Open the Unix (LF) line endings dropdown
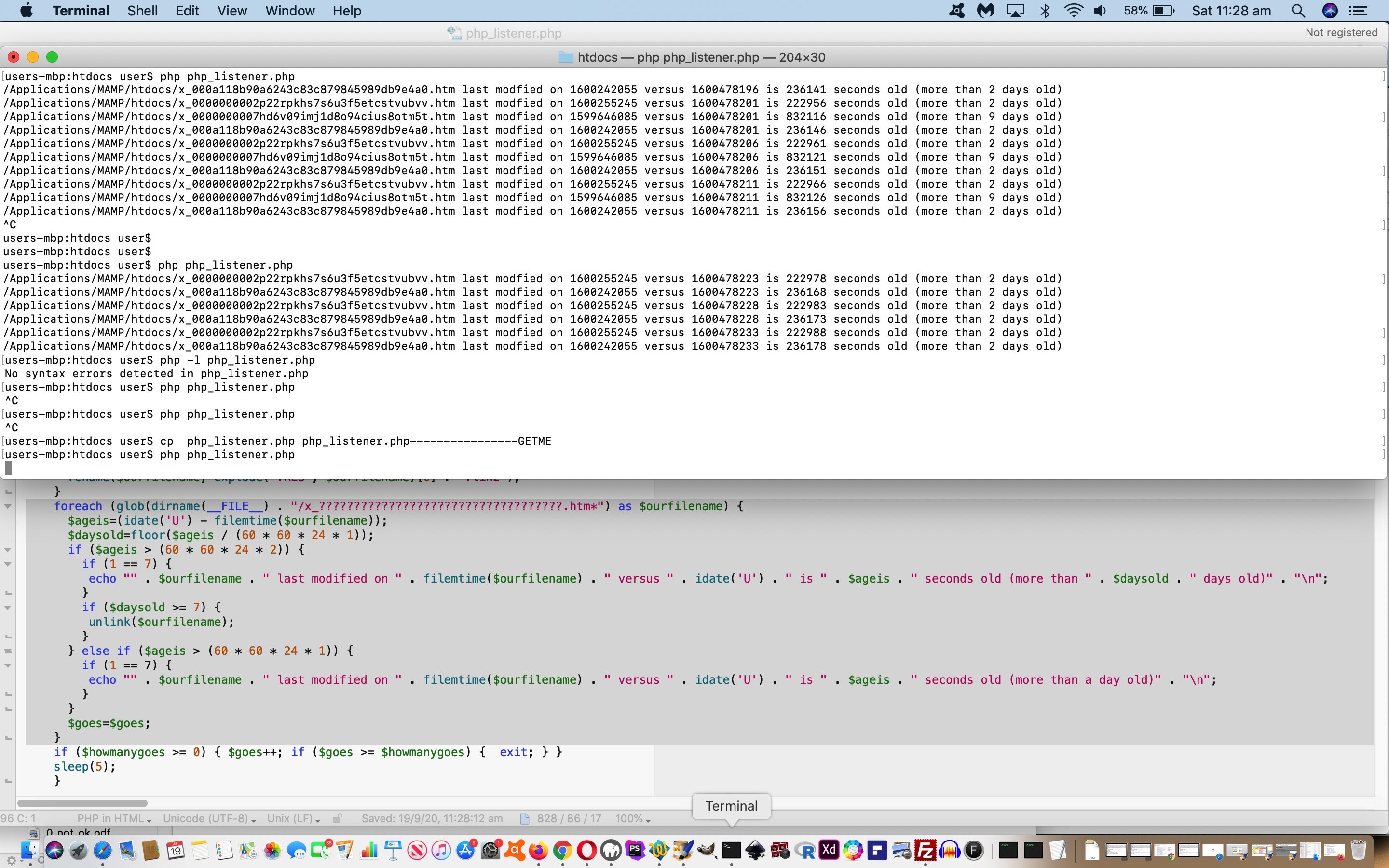 293,819
